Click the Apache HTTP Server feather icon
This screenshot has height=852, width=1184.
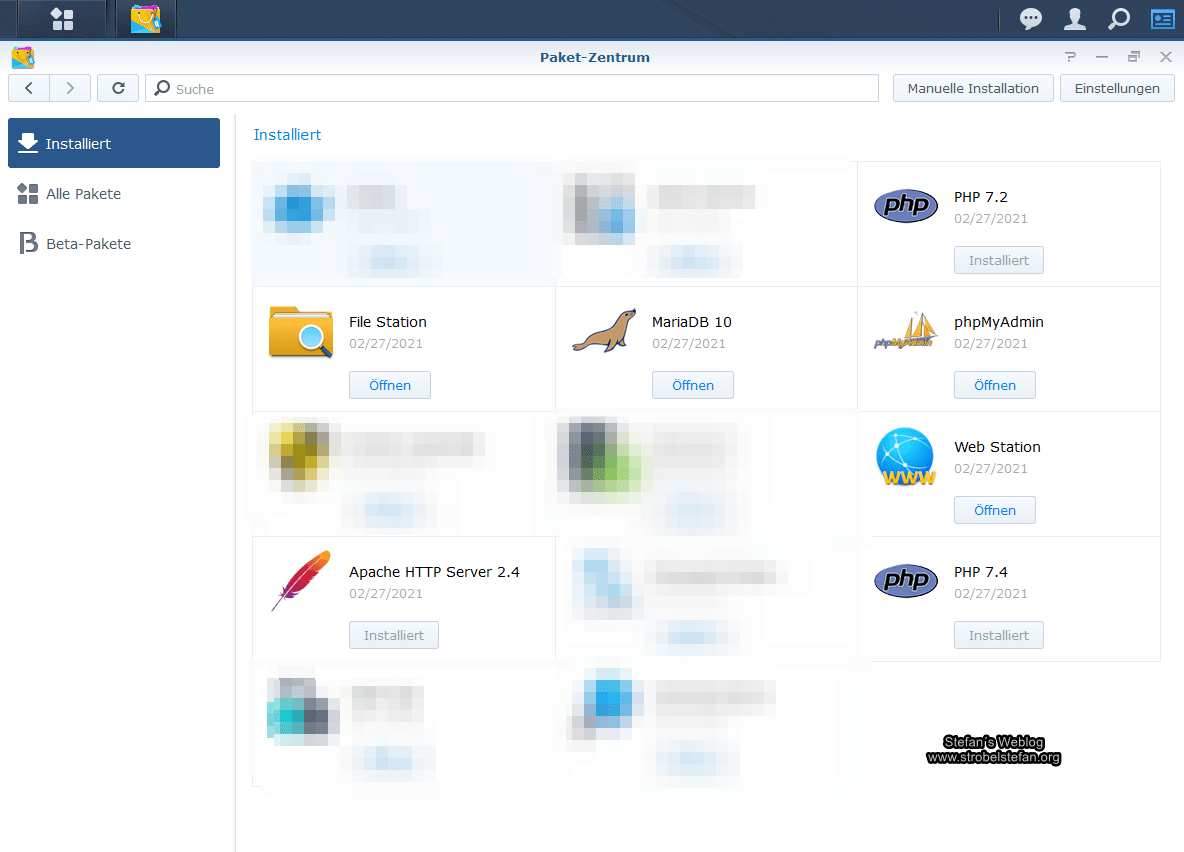coord(300,581)
